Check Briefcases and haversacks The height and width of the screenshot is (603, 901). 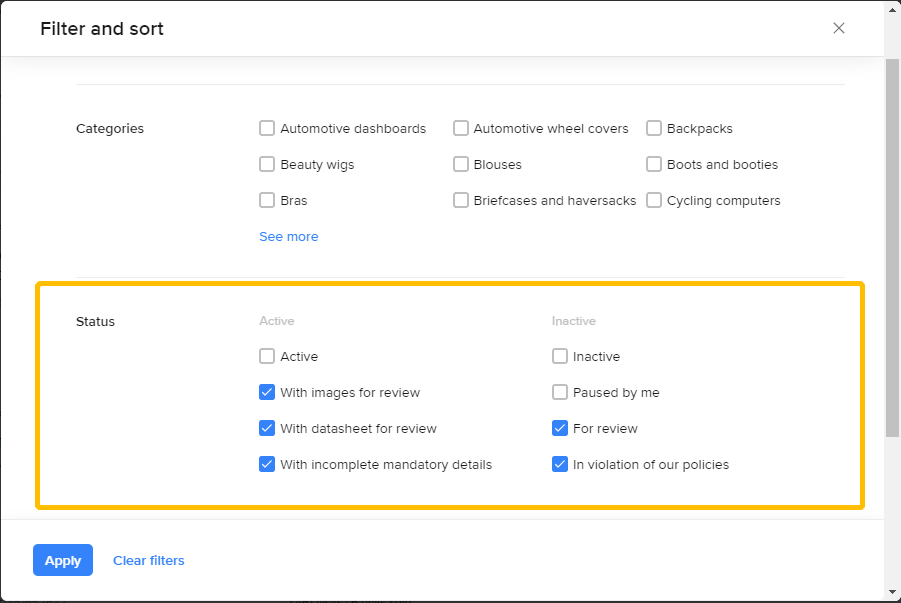coord(461,200)
